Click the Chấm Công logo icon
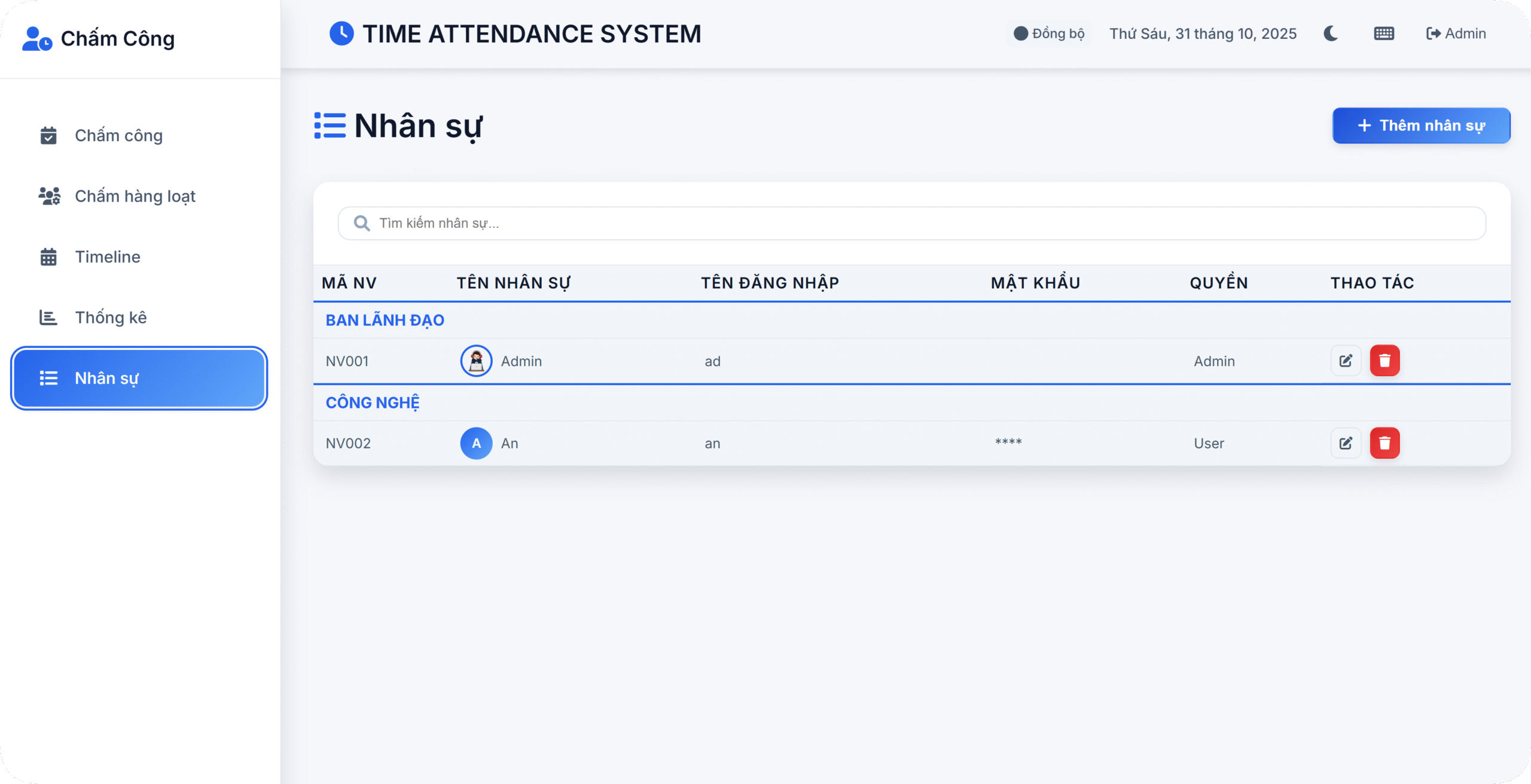 coord(36,39)
